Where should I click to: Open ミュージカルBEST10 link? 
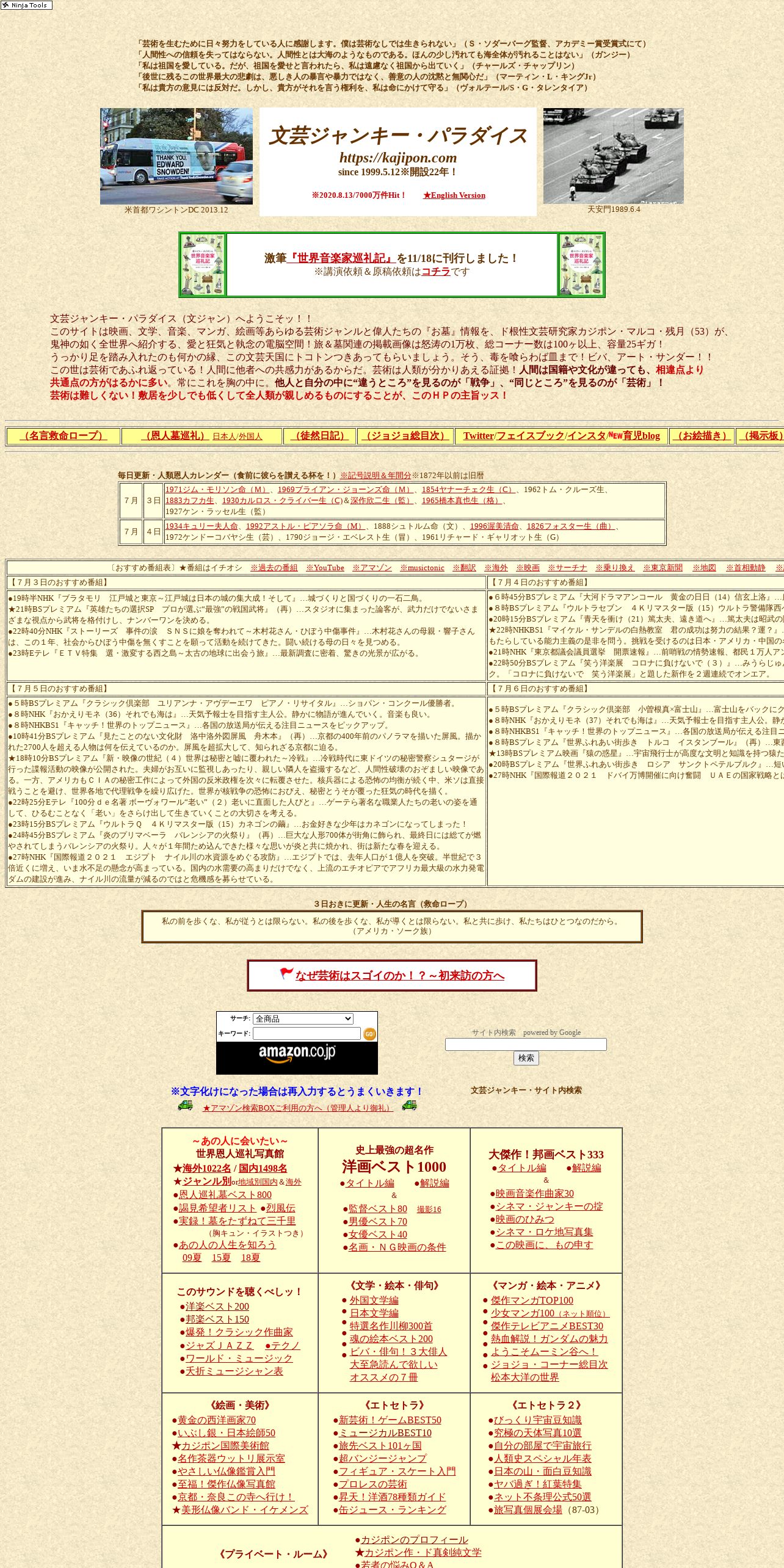pyautogui.click(x=385, y=1432)
